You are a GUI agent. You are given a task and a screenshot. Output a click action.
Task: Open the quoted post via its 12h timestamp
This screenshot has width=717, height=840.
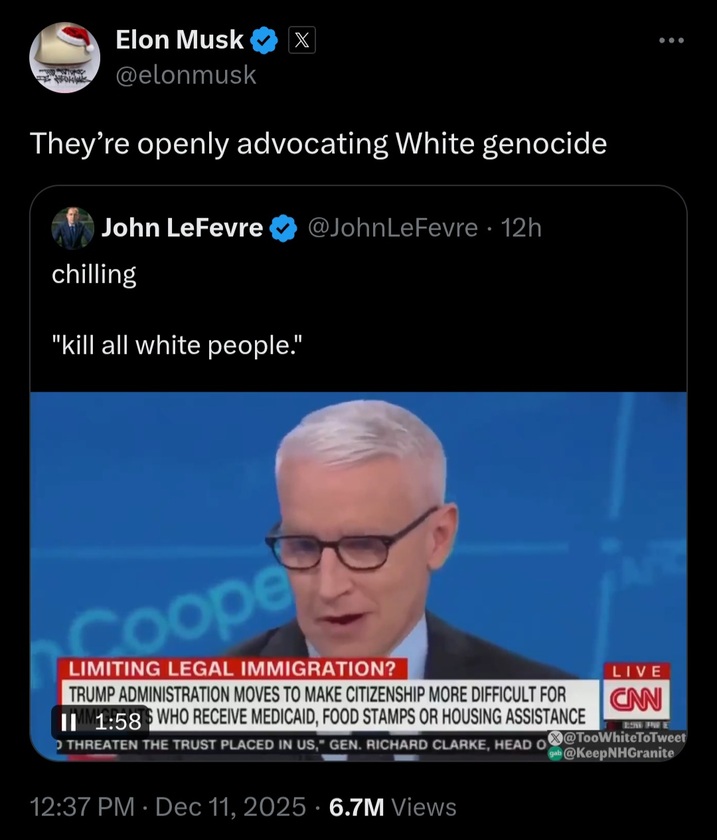(521, 228)
